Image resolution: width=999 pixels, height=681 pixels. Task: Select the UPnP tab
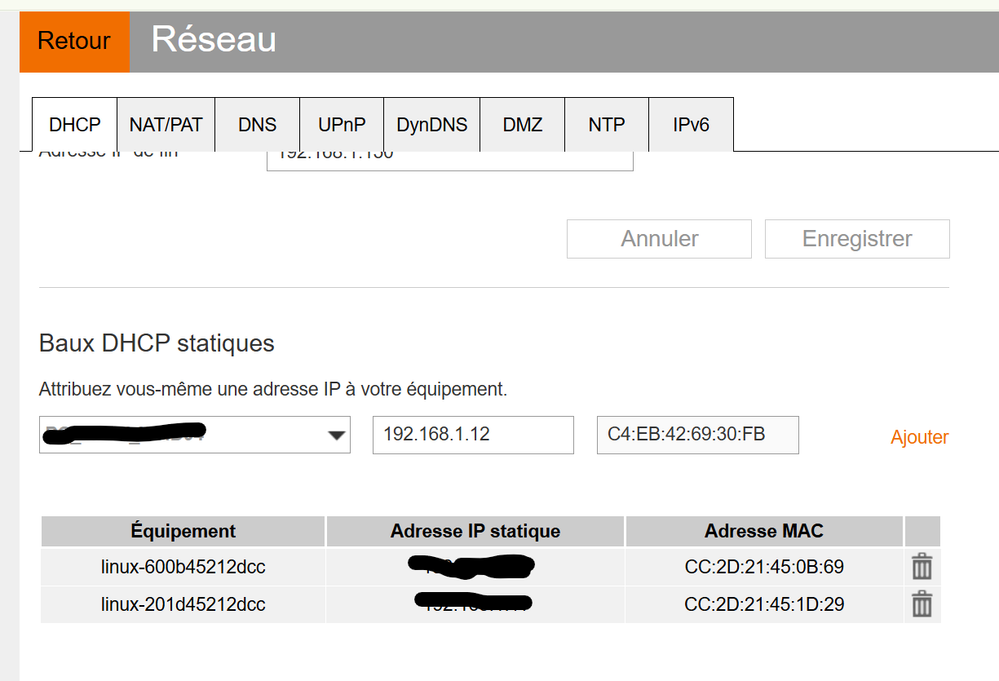[x=342, y=125]
